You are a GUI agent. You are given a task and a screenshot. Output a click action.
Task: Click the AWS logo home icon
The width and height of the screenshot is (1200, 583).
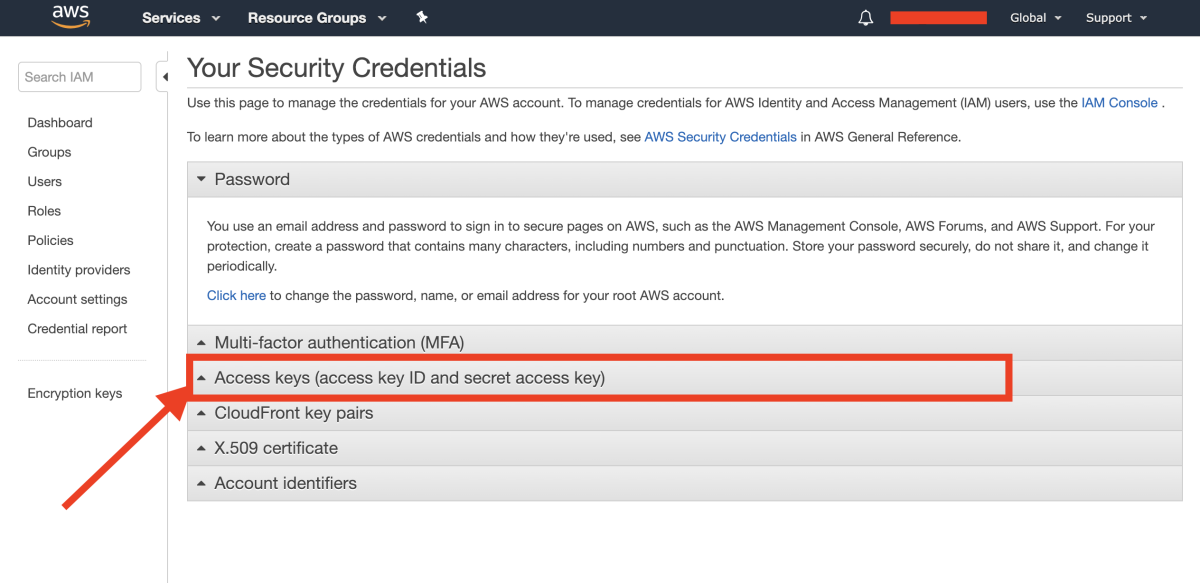70,17
